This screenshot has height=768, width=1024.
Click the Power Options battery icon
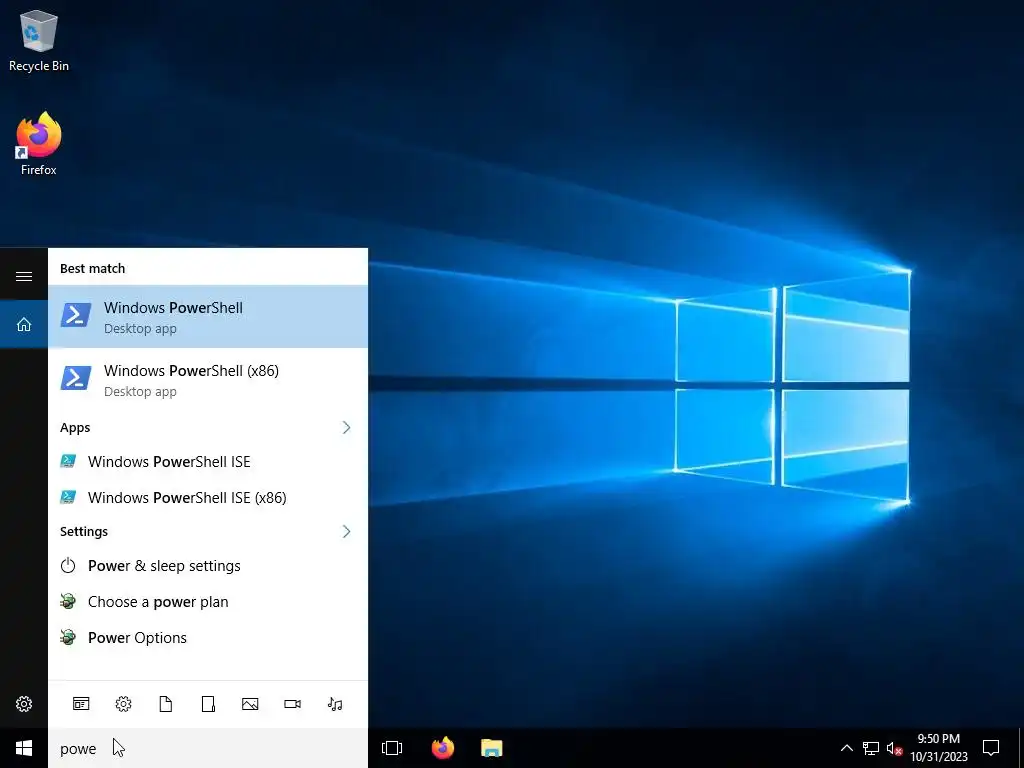(x=68, y=637)
